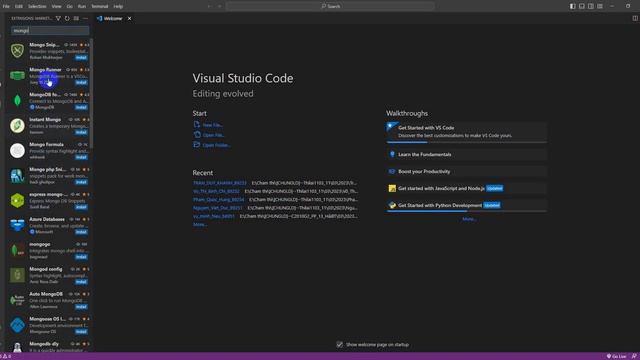Select the Mongodb diy extension title
Image resolution: width=640 pixels, height=360 pixels.
point(44,344)
